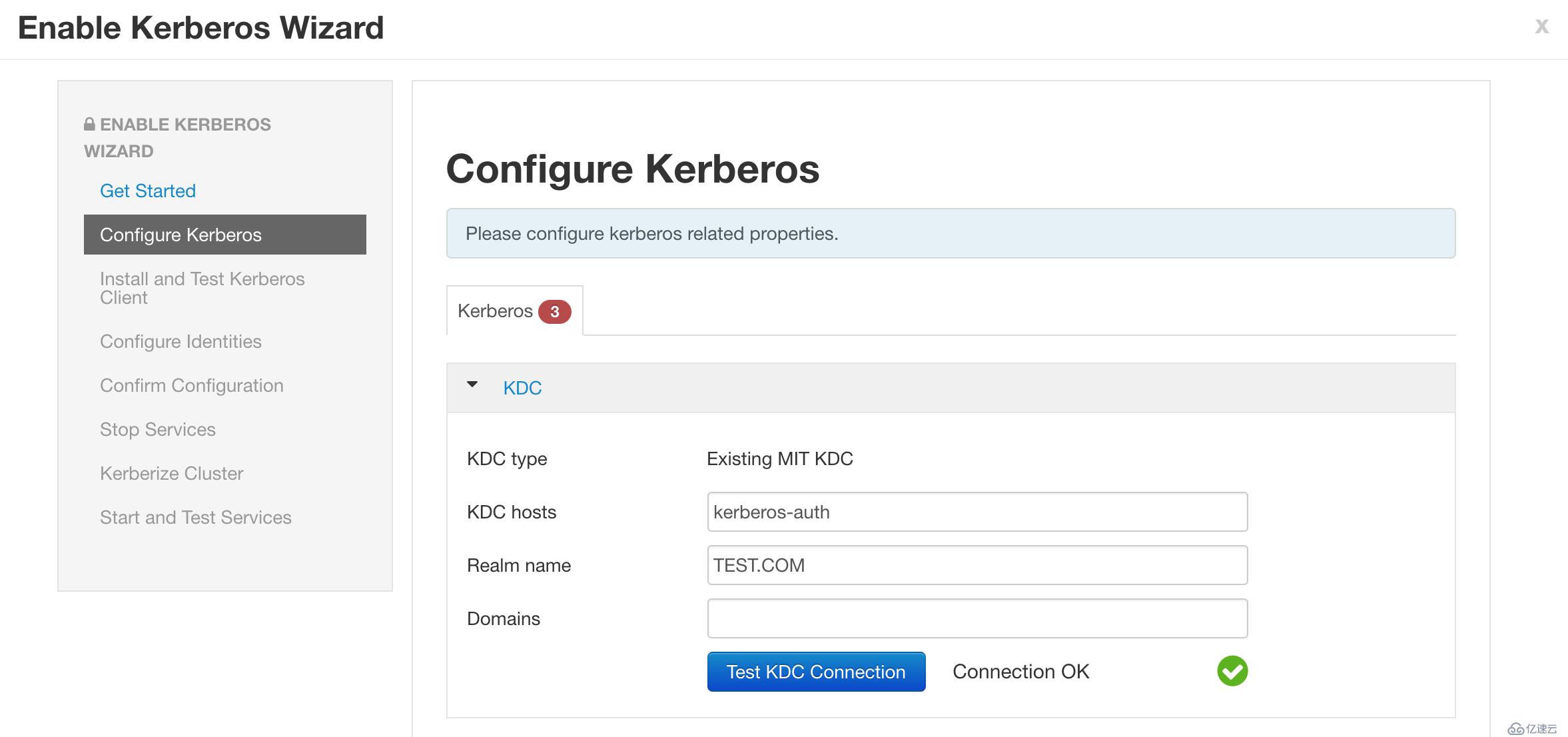Click Get Started wizard navigation item
Image resolution: width=1568 pixels, height=737 pixels.
pyautogui.click(x=148, y=189)
